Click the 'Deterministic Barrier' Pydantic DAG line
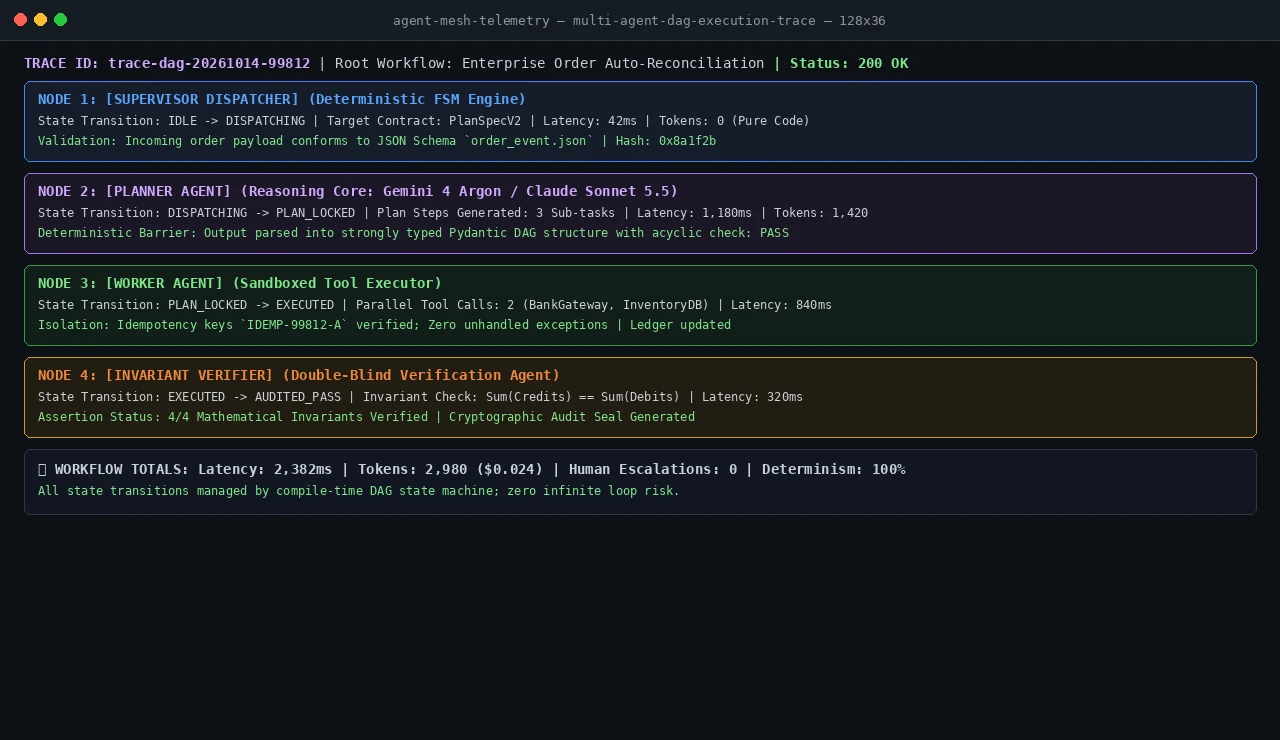Viewport: 1280px width, 740px height. [x=413, y=233]
